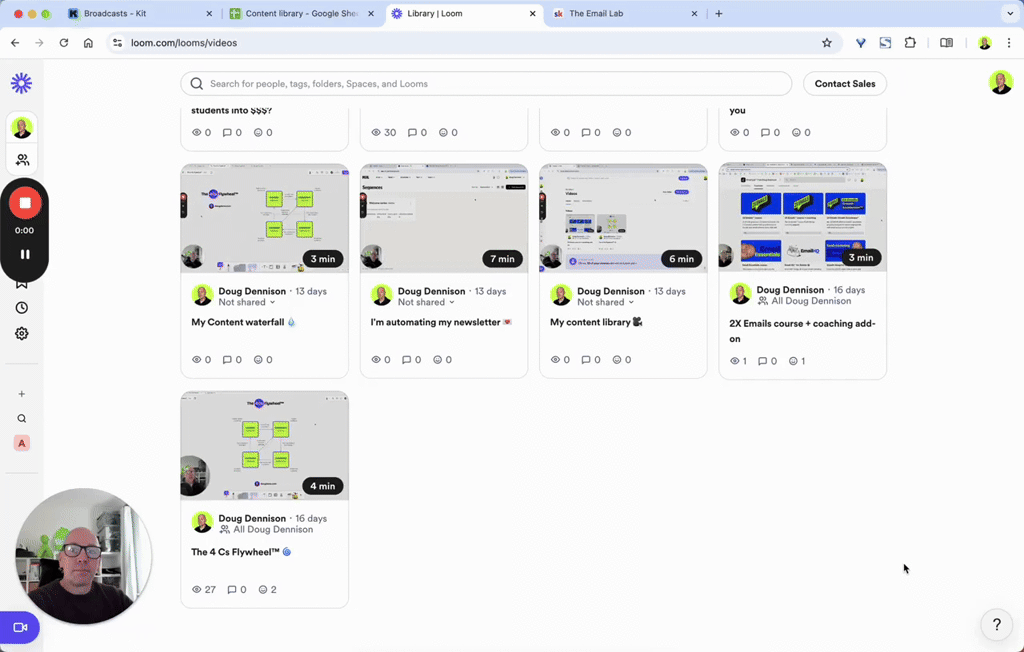This screenshot has width=1024, height=652.
Task: Open the help question mark button
Action: coord(997,625)
